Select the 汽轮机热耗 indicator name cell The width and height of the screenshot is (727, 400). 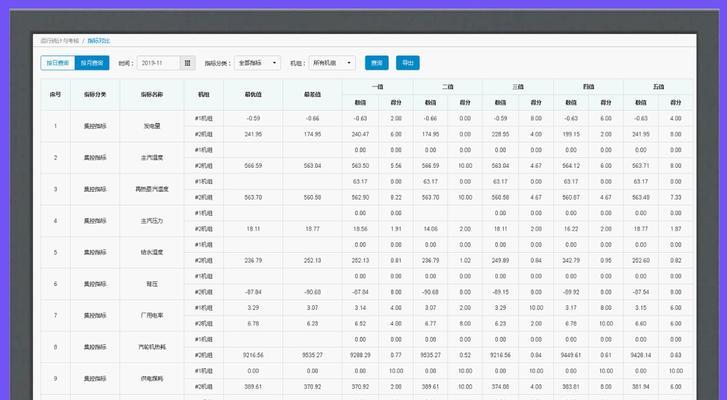tap(152, 347)
